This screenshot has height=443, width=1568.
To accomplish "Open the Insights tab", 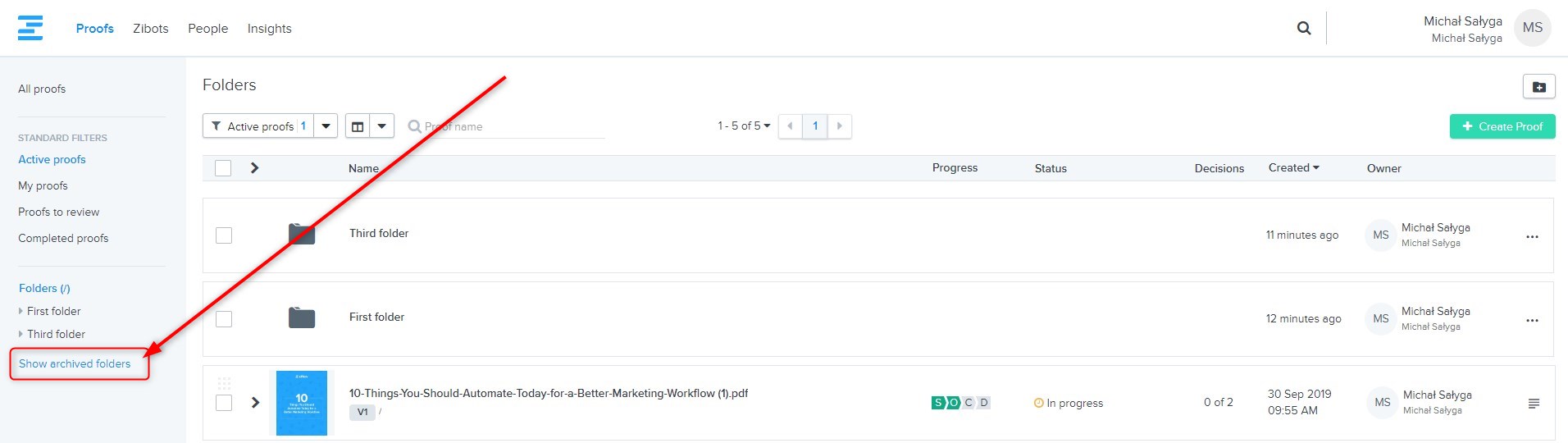I will click(269, 29).
